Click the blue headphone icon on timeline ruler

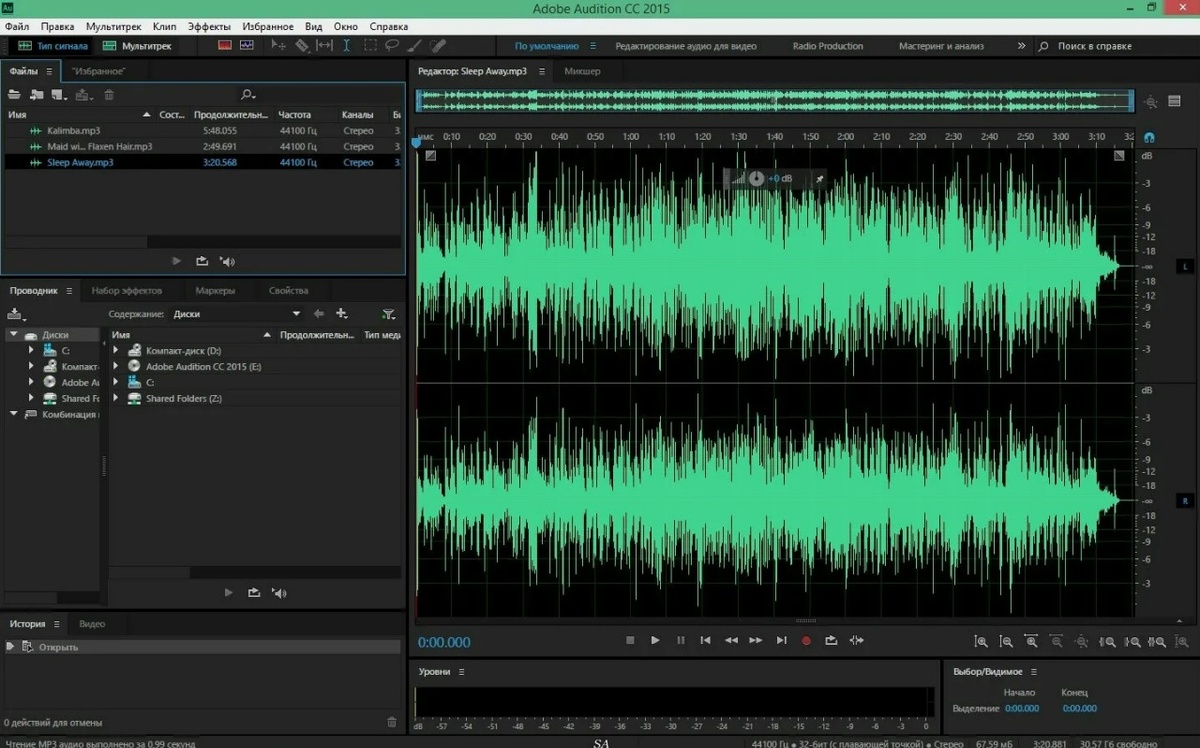click(1149, 137)
